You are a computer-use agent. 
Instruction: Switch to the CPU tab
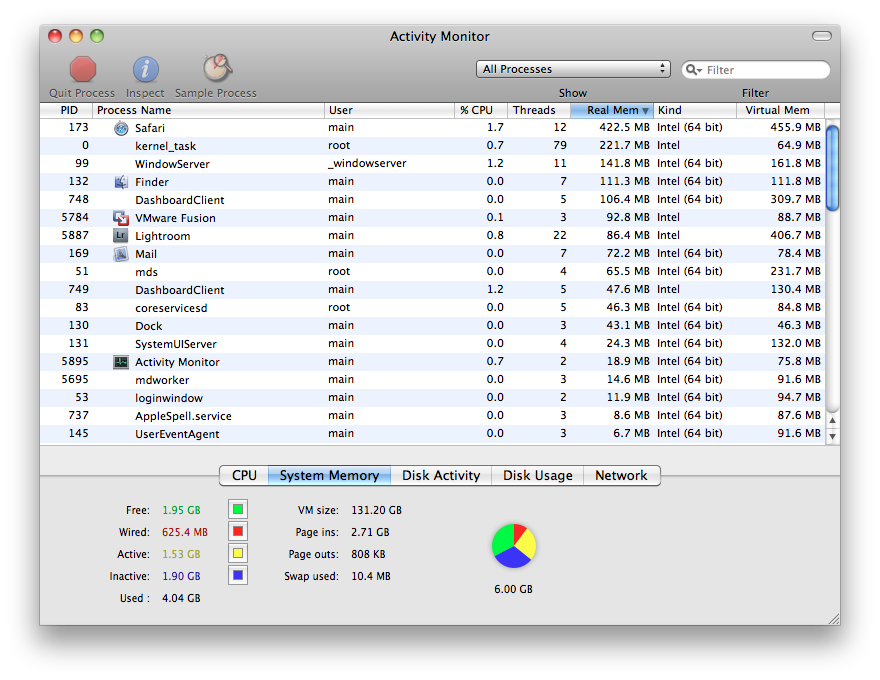[244, 475]
